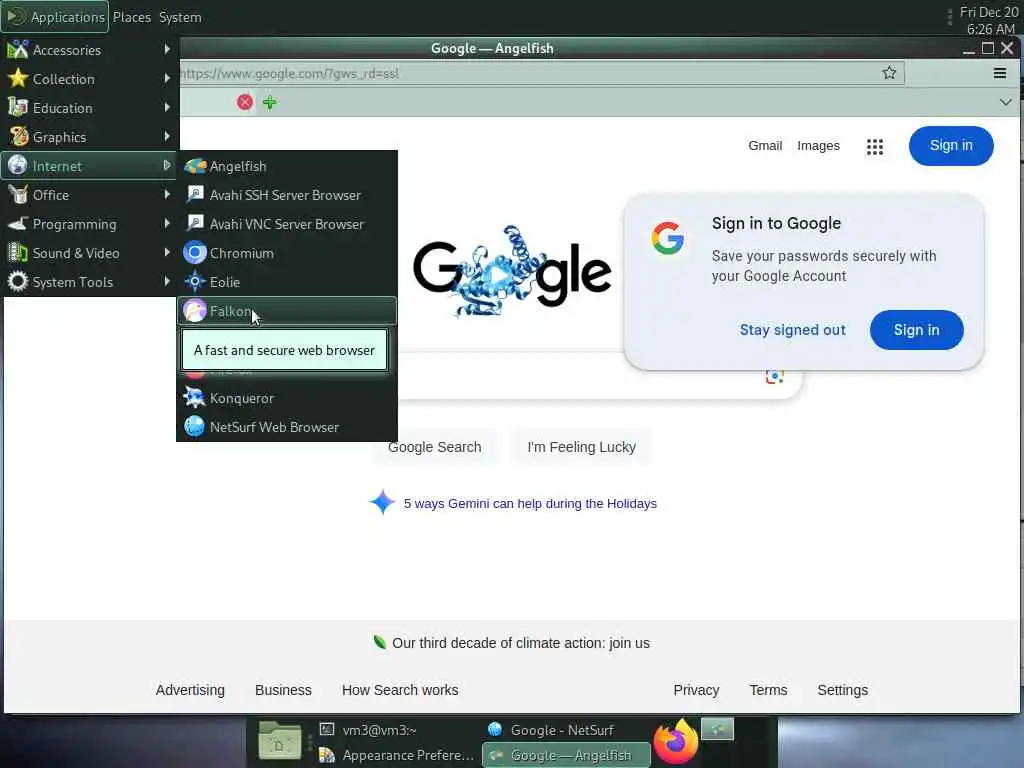This screenshot has height=768, width=1024.
Task: Open the Internet category
Action: (89, 166)
